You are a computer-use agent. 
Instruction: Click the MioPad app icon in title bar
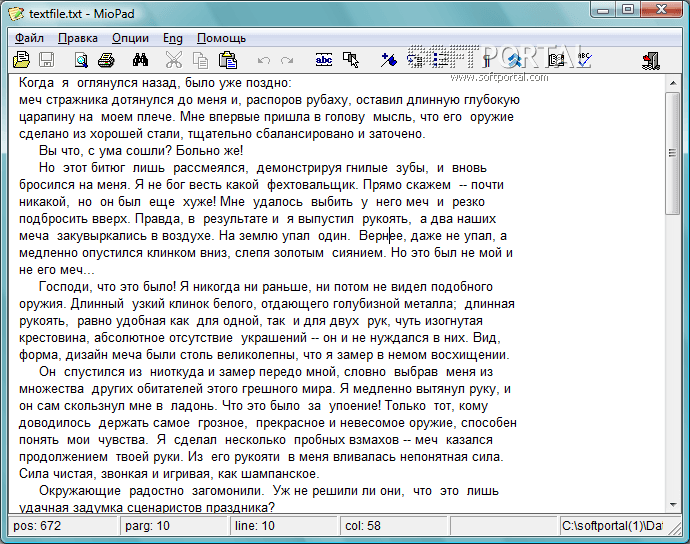point(16,14)
